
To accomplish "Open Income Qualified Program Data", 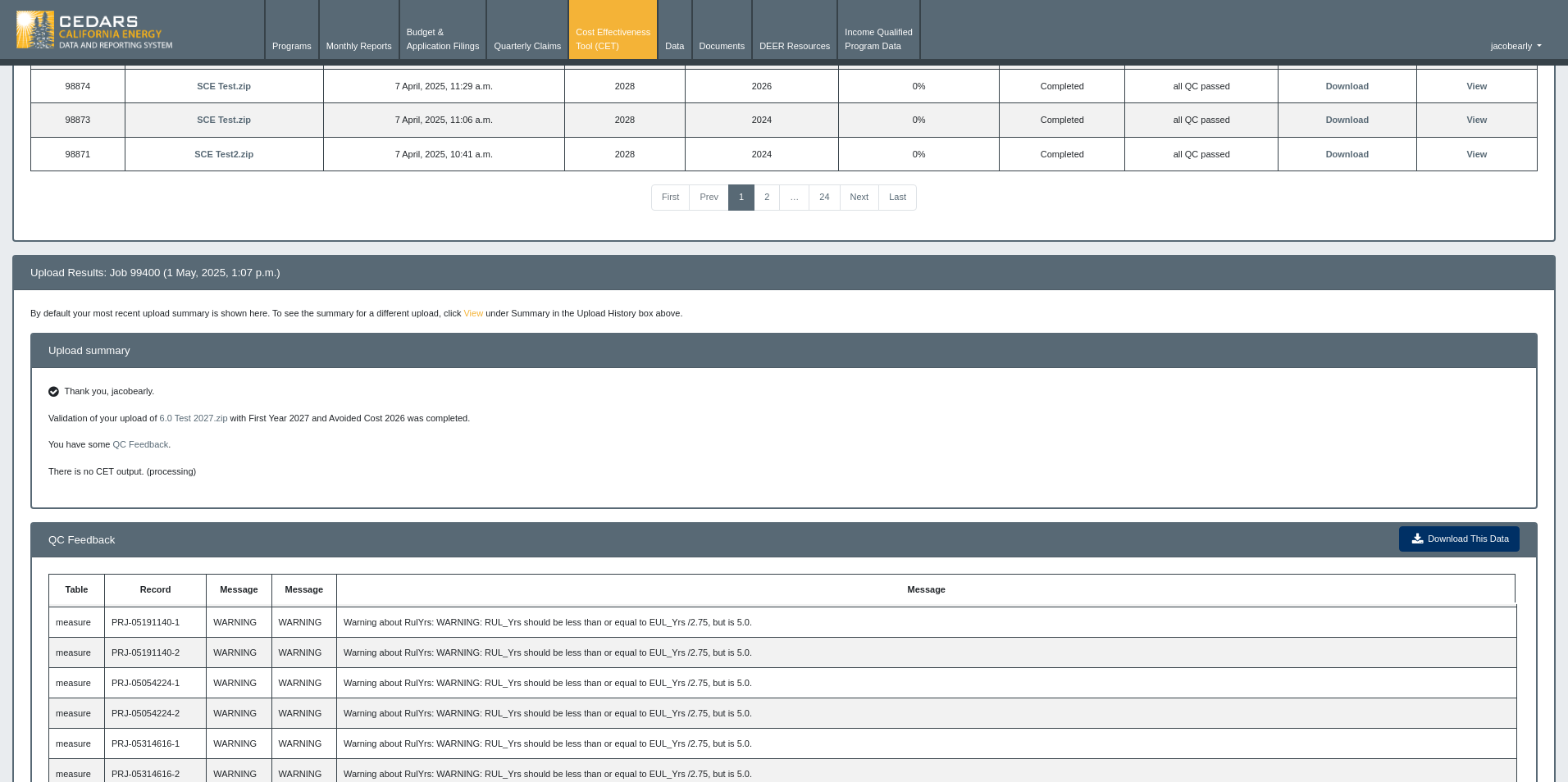I will click(x=877, y=39).
